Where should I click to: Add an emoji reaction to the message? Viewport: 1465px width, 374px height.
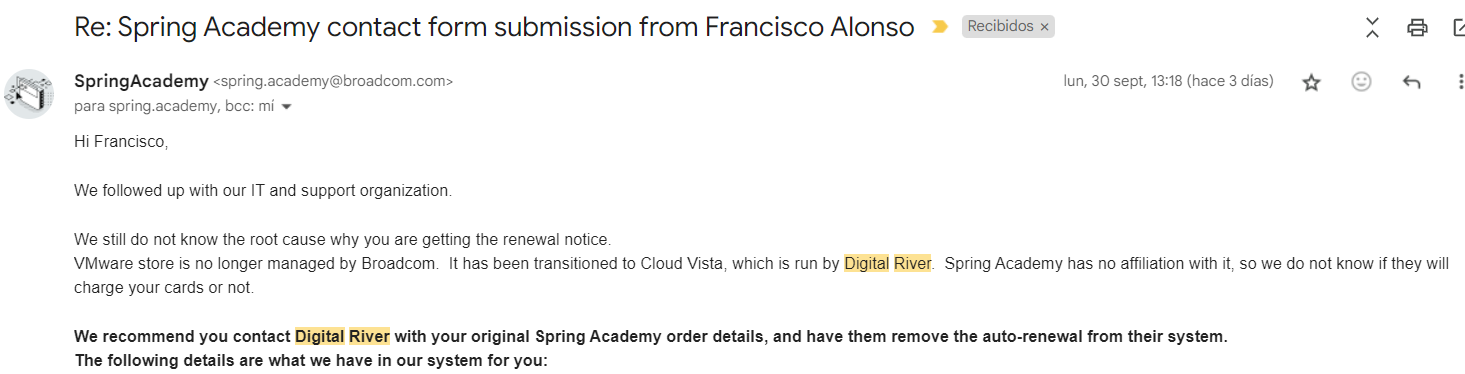click(1361, 82)
